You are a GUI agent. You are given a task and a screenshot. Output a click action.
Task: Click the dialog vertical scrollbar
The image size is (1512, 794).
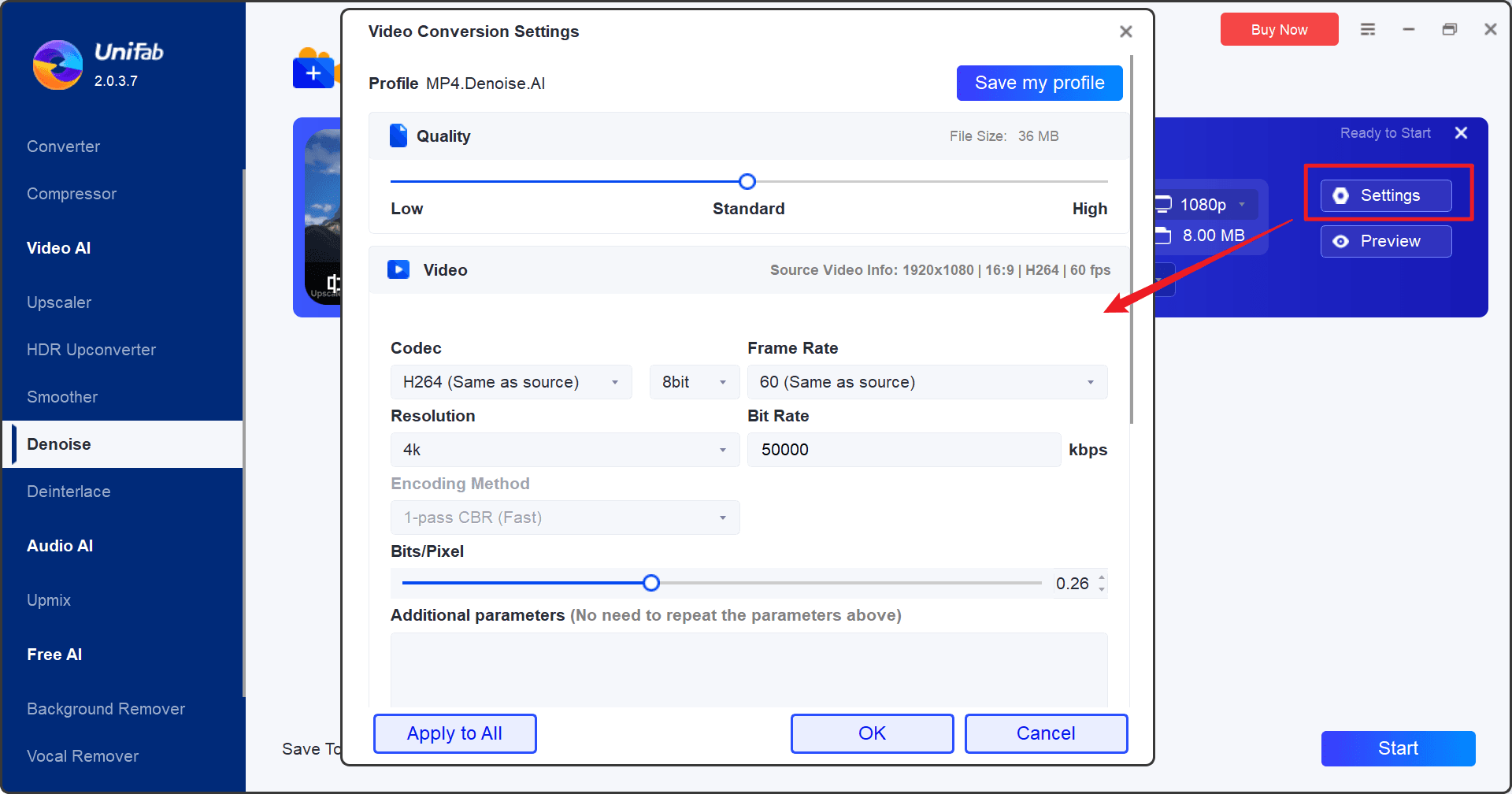pyautogui.click(x=1132, y=240)
